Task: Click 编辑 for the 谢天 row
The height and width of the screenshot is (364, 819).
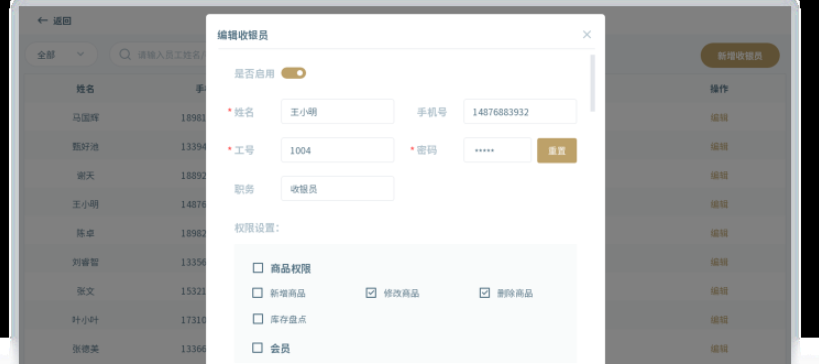Action: click(x=719, y=175)
